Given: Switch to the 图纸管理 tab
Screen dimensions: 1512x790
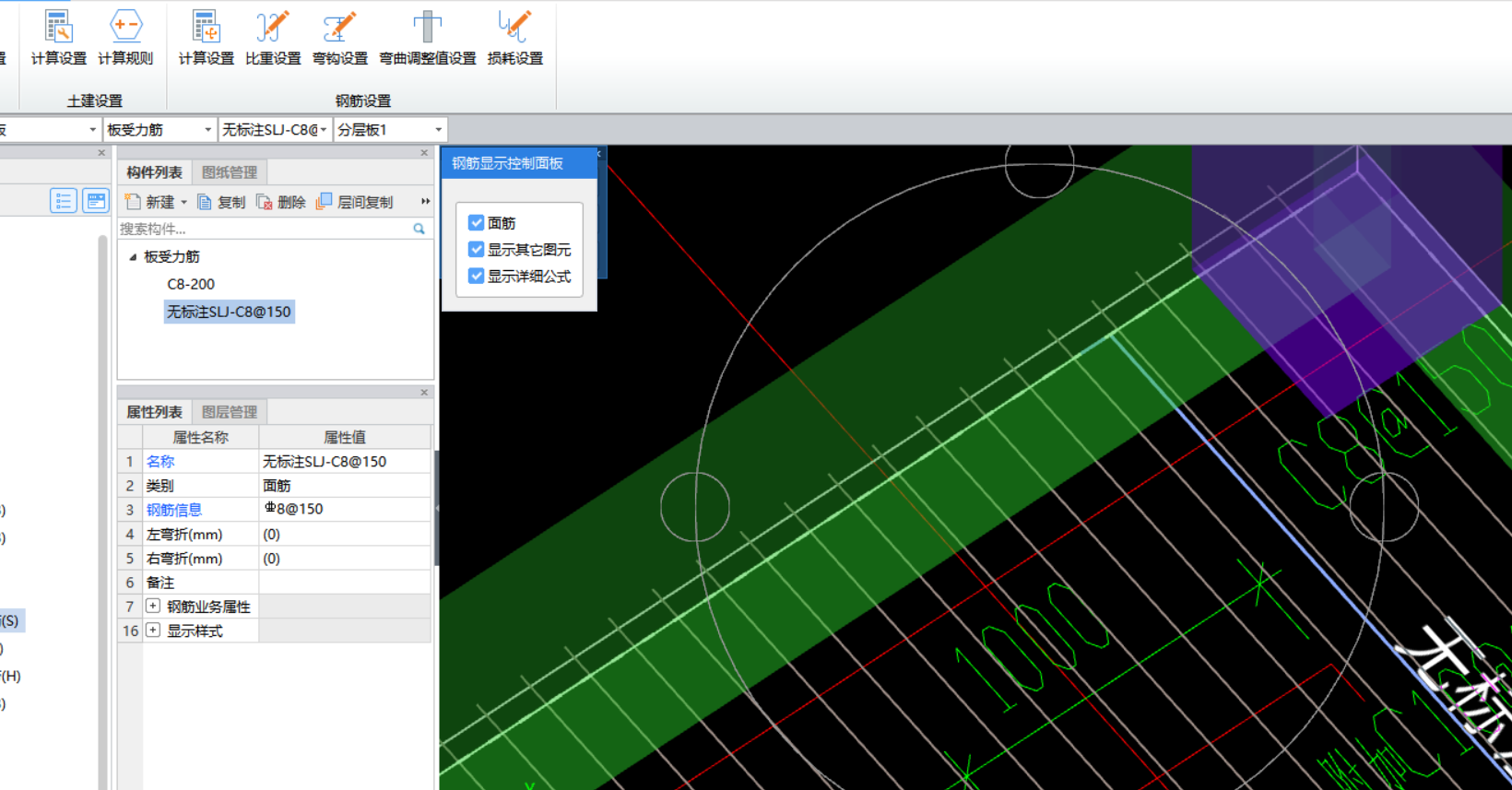Looking at the screenshot, I should tap(230, 172).
